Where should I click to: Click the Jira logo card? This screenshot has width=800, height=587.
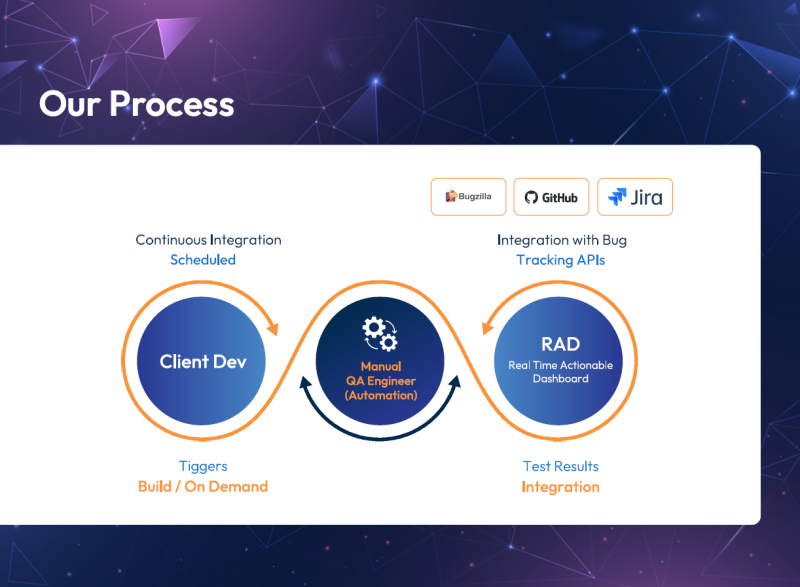pos(635,197)
